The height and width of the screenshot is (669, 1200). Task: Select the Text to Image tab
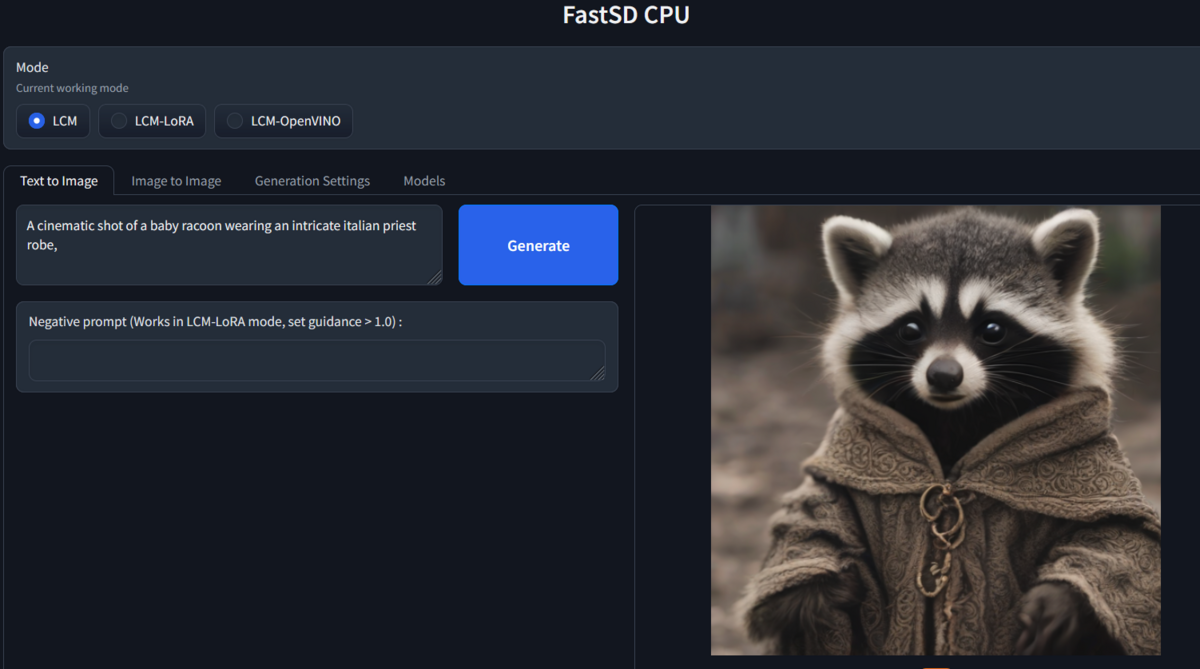[59, 181]
